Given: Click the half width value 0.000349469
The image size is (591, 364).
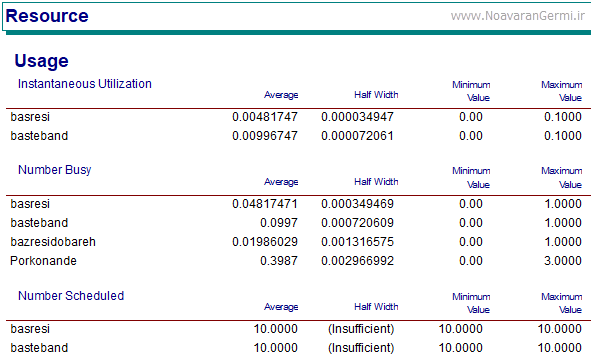Looking at the screenshot, I should [x=357, y=204].
